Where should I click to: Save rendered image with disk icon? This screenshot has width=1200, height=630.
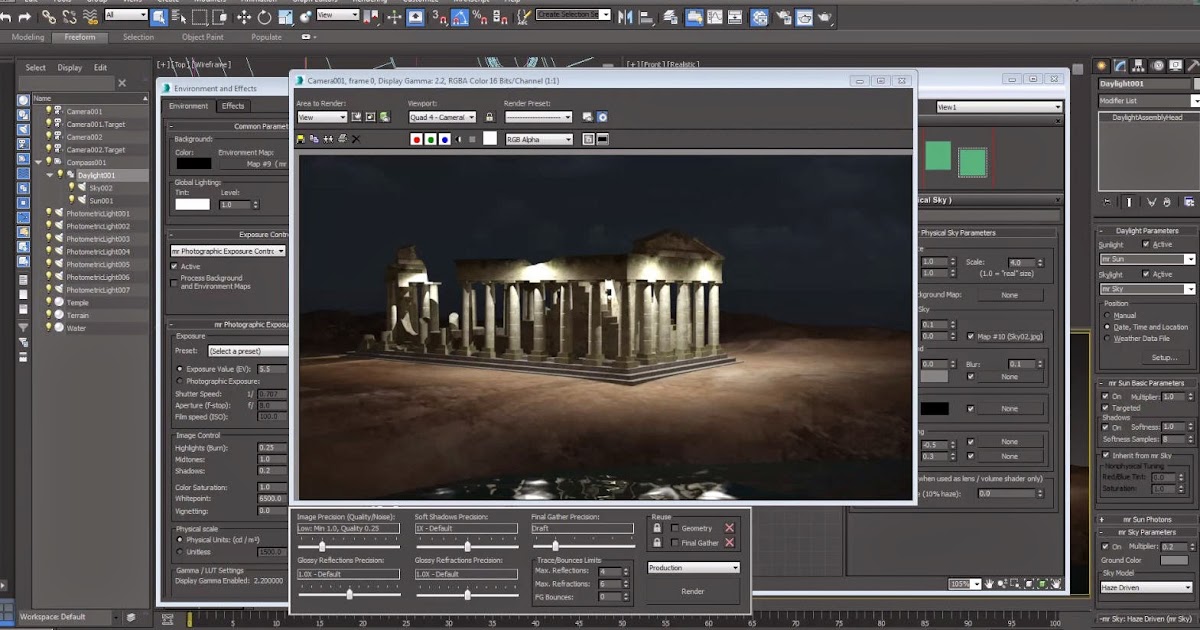click(300, 139)
